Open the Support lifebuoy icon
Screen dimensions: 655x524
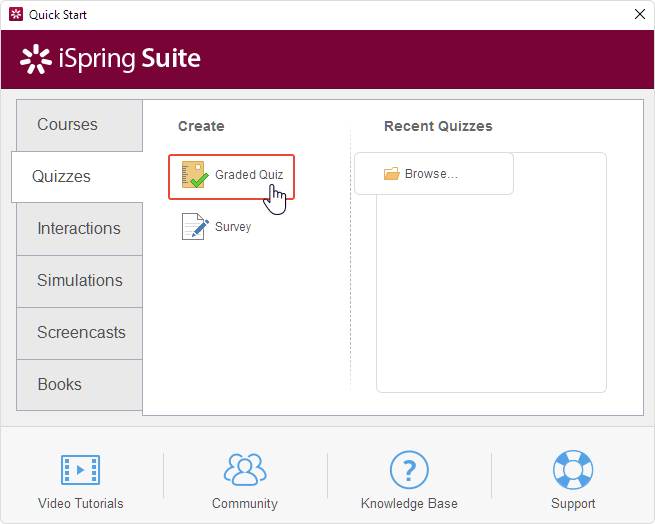(573, 470)
